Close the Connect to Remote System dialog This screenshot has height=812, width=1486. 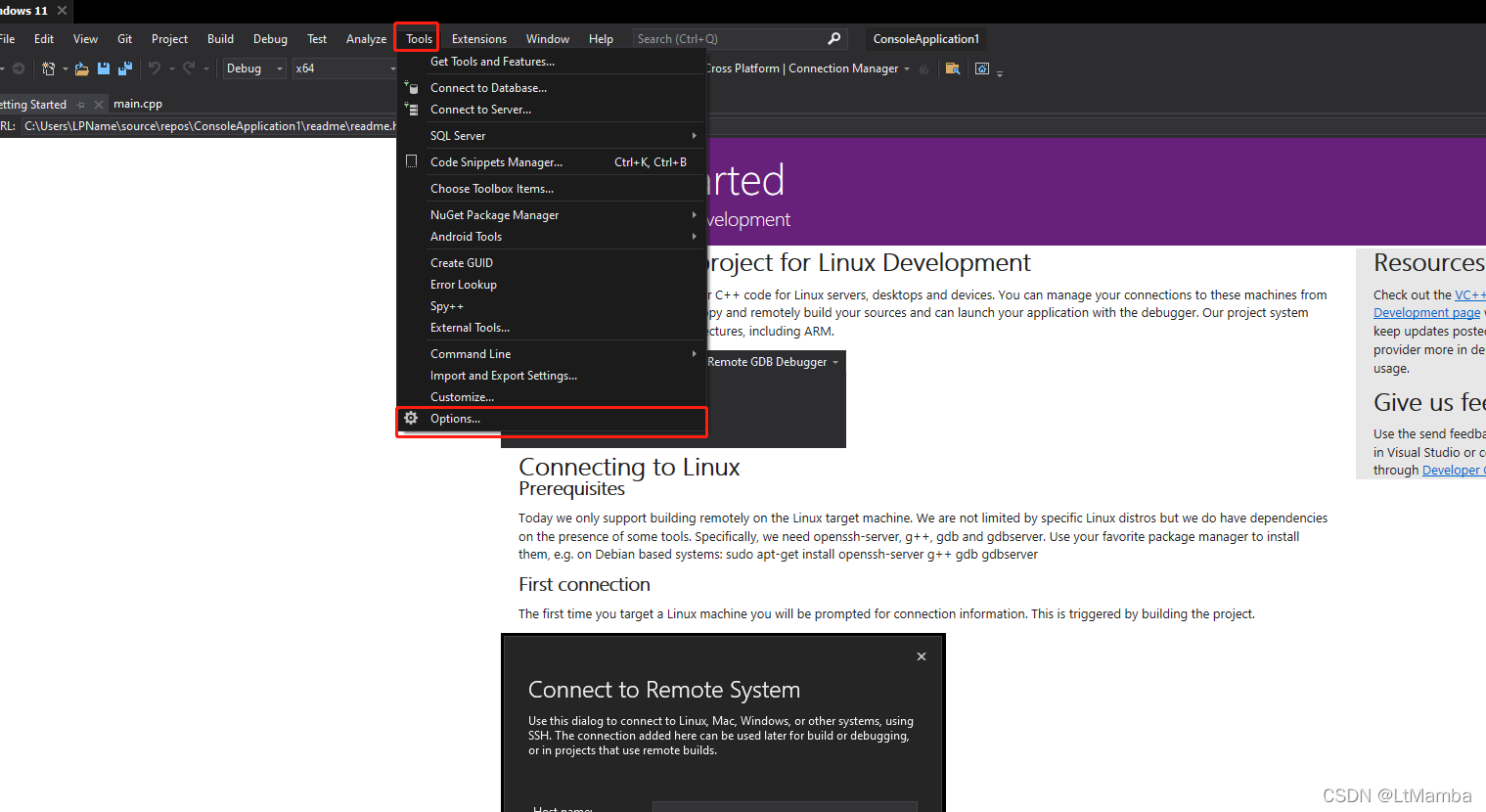(922, 656)
